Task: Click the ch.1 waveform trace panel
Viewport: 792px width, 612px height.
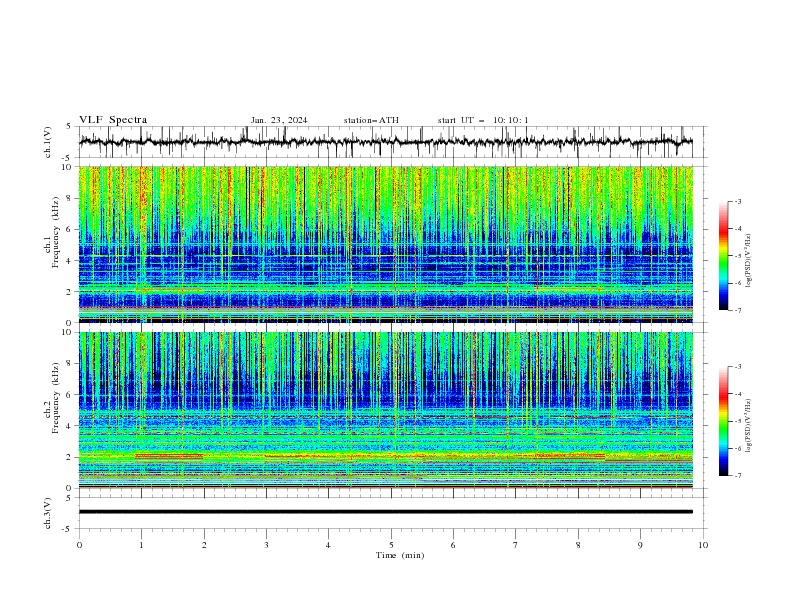Action: pyautogui.click(x=392, y=142)
